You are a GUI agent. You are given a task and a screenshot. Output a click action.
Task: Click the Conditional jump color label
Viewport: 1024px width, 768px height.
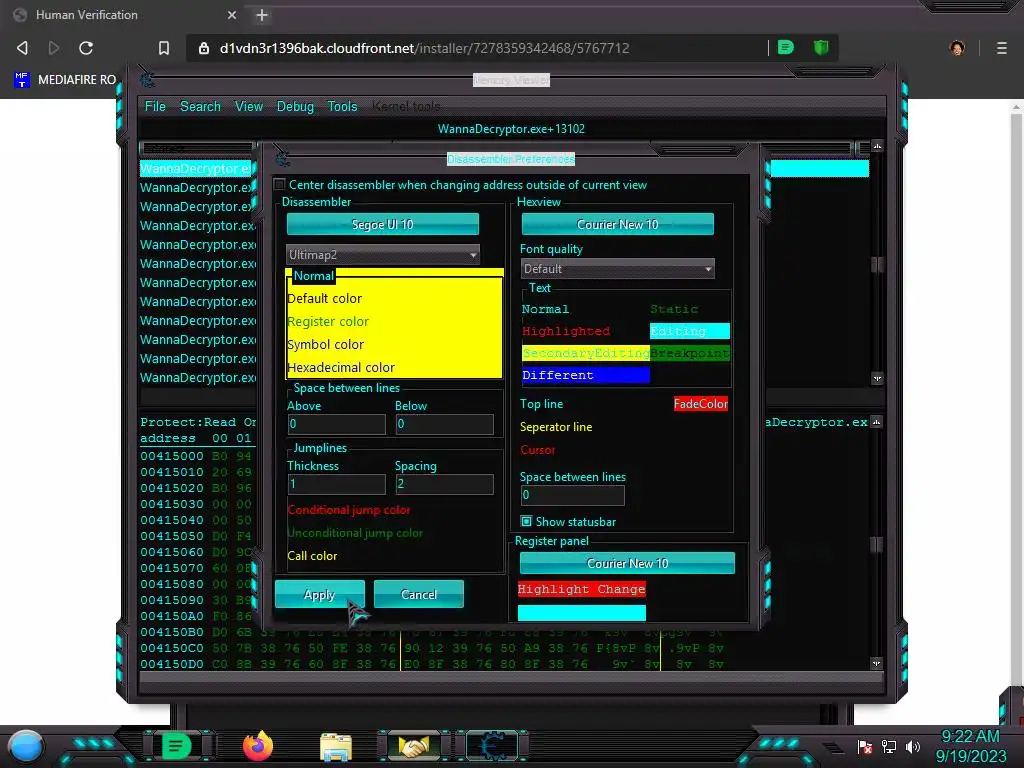[349, 509]
